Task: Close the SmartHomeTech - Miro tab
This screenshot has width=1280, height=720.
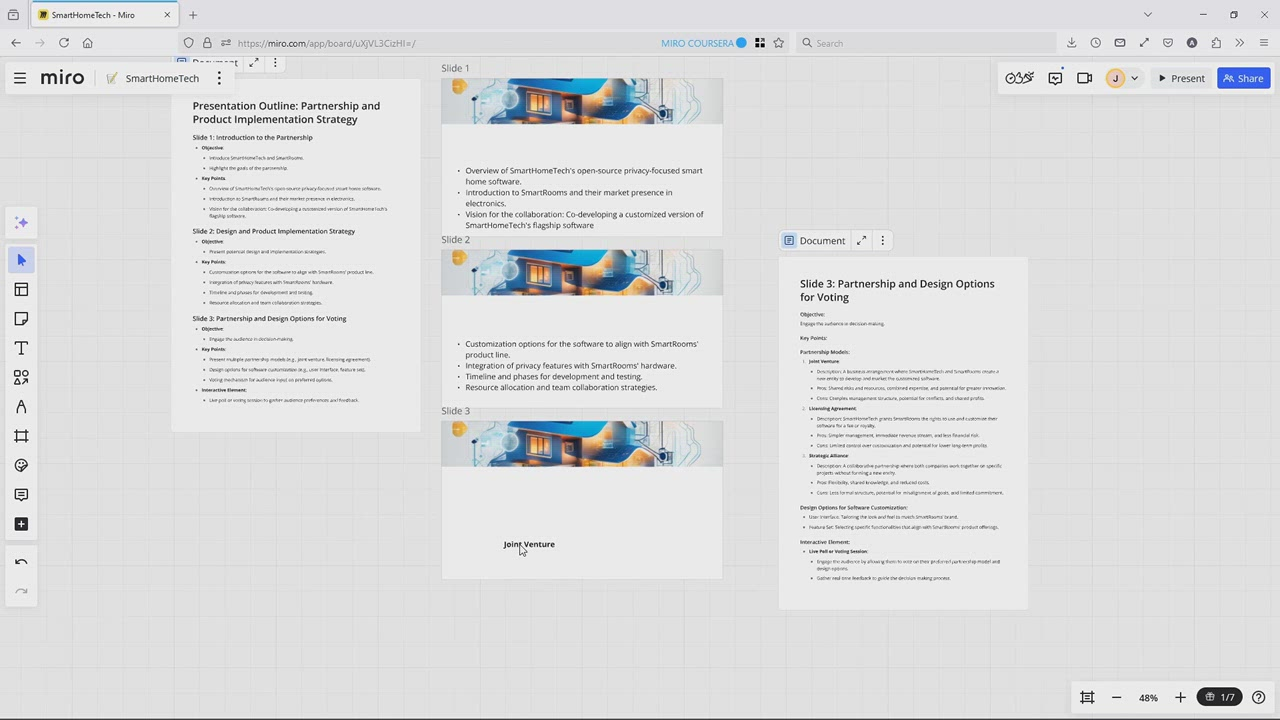Action: (x=167, y=15)
